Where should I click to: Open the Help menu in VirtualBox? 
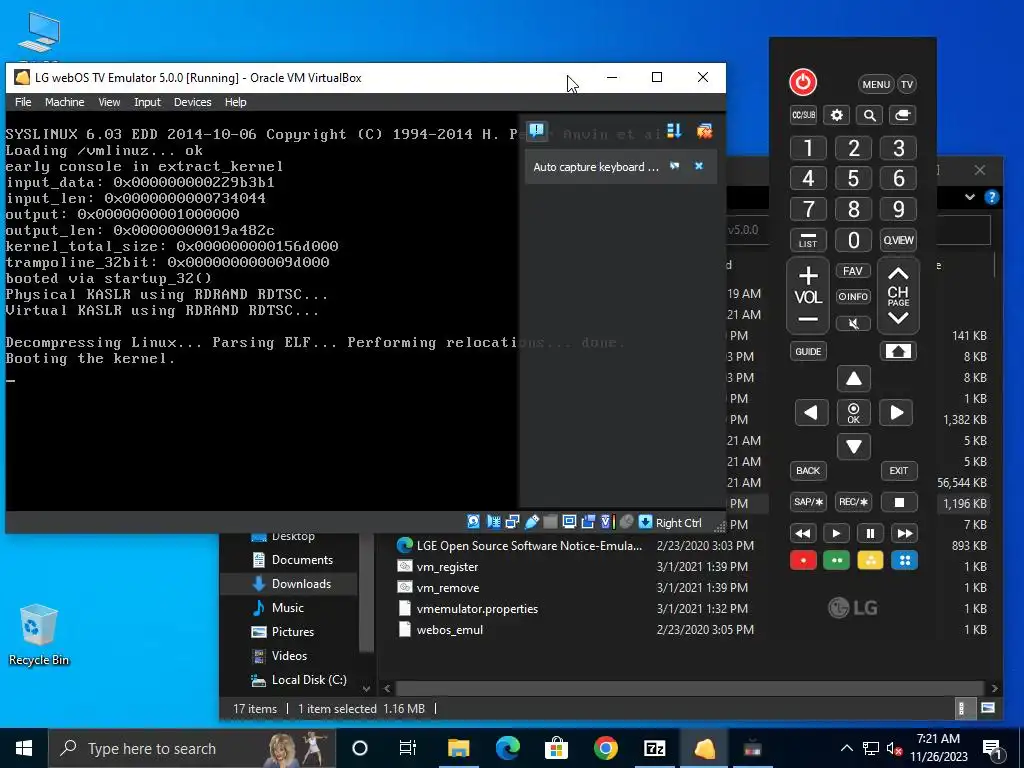236,102
